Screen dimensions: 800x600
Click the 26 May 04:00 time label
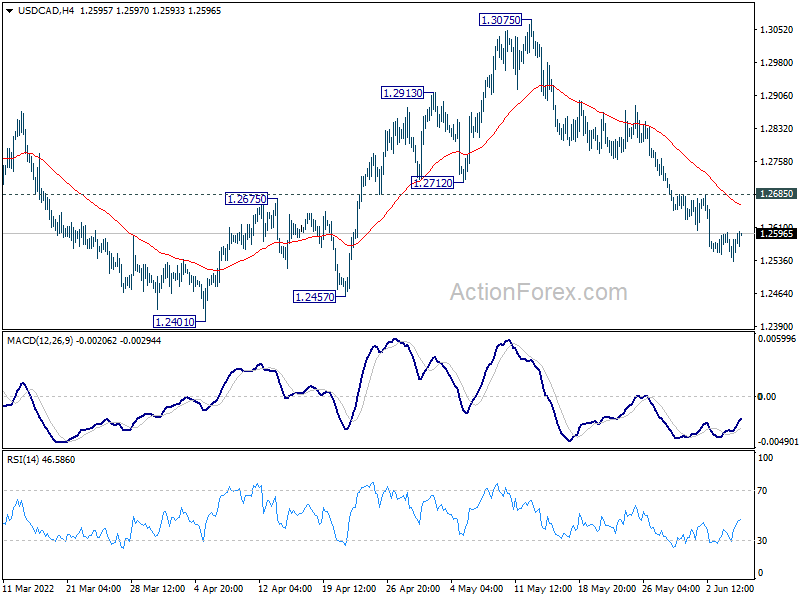pos(671,588)
